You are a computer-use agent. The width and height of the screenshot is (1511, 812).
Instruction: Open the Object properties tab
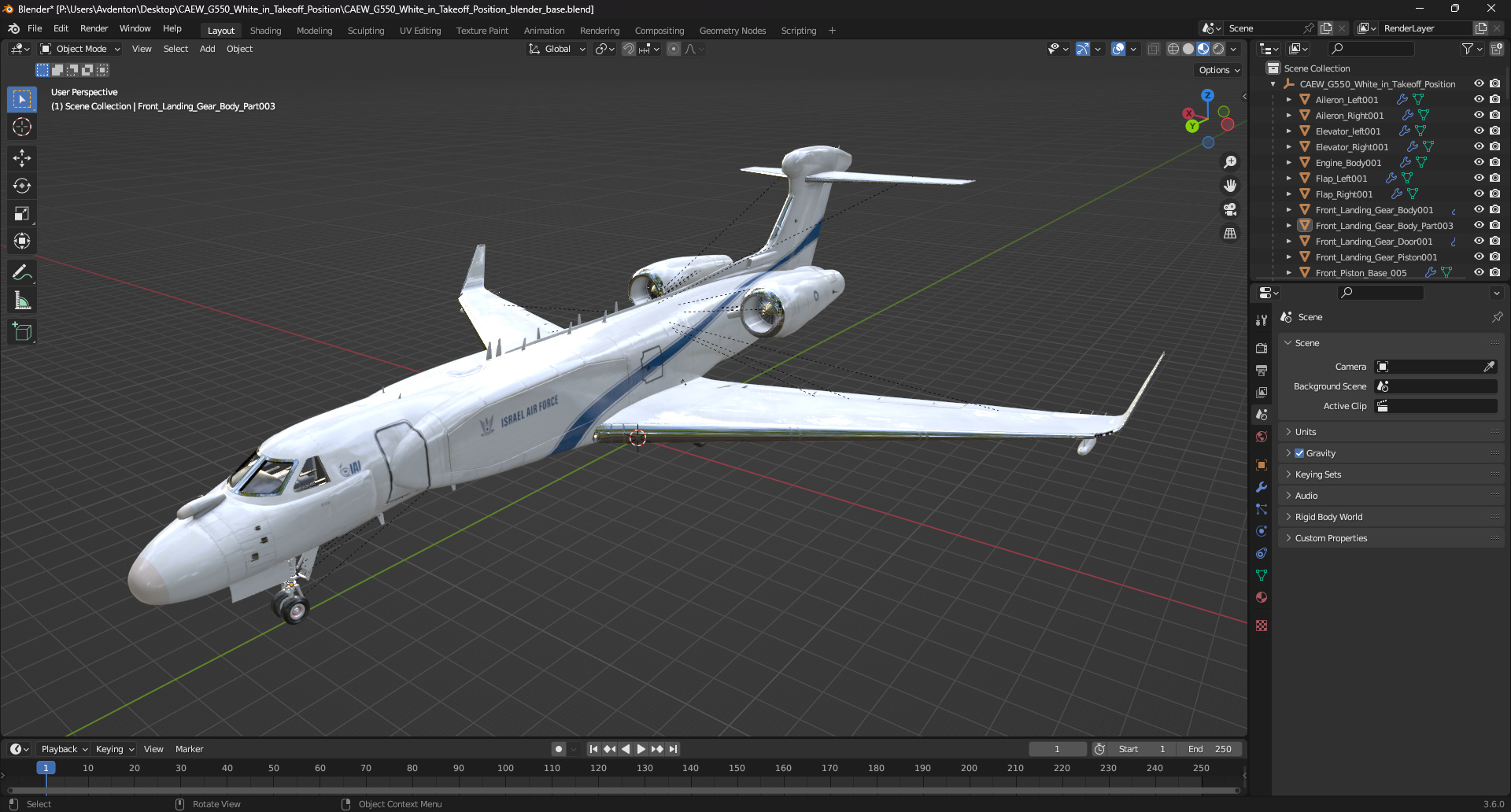(1262, 465)
